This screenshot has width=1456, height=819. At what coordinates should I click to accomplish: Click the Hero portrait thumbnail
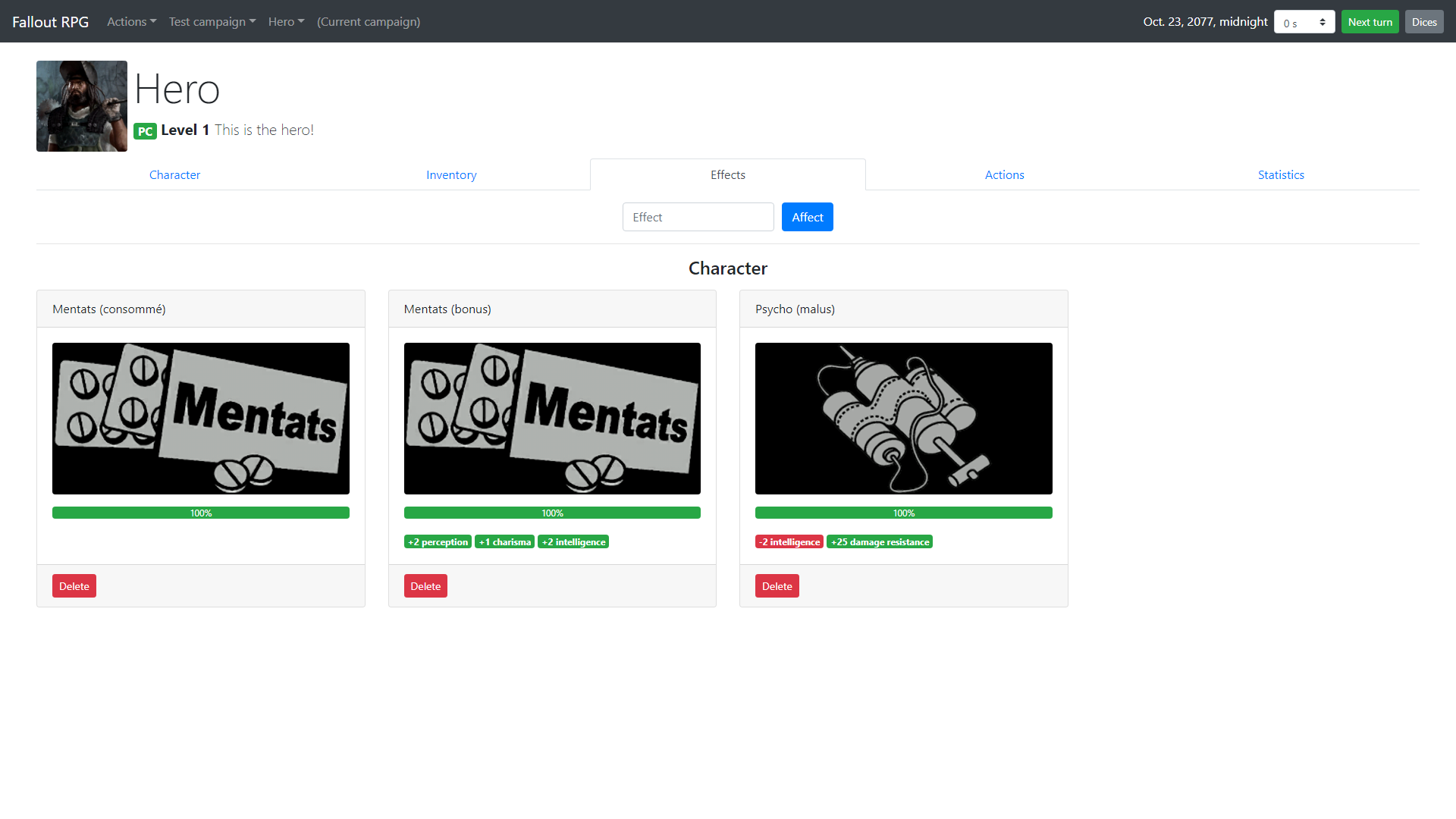tap(82, 106)
